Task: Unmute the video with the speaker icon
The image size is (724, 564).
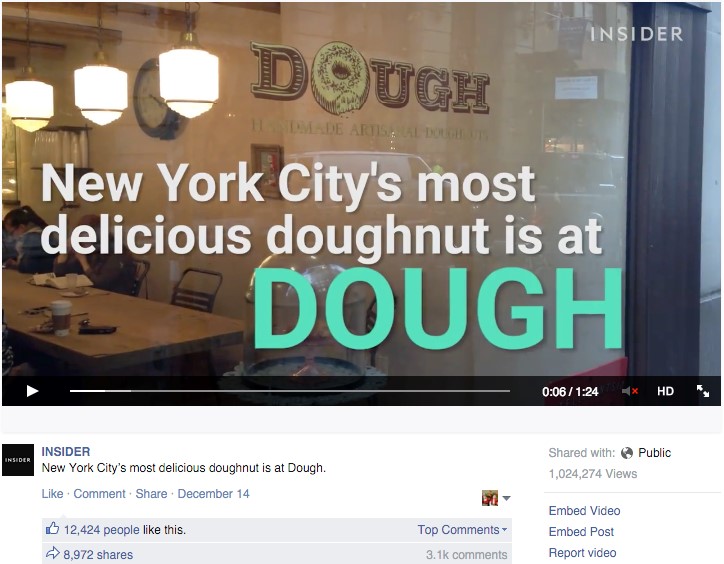Action: point(630,391)
